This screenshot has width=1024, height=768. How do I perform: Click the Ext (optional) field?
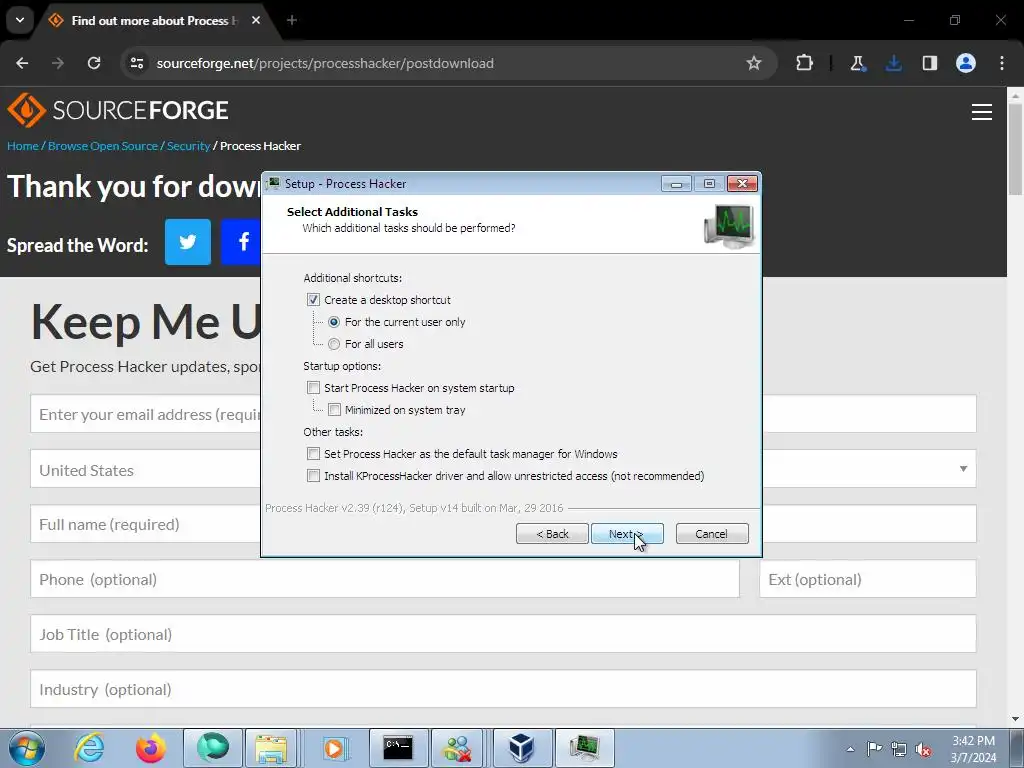click(868, 579)
